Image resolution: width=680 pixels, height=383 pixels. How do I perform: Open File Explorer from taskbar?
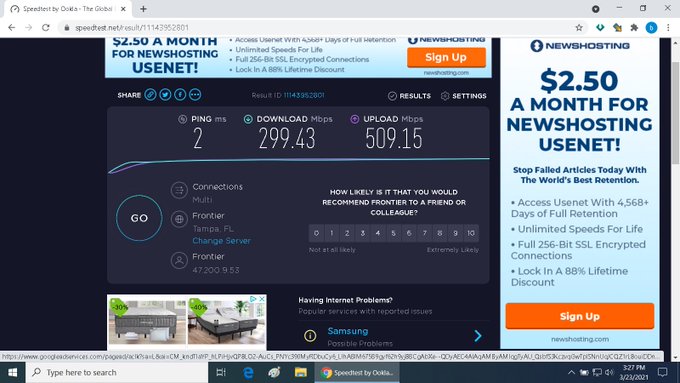[x=301, y=372]
